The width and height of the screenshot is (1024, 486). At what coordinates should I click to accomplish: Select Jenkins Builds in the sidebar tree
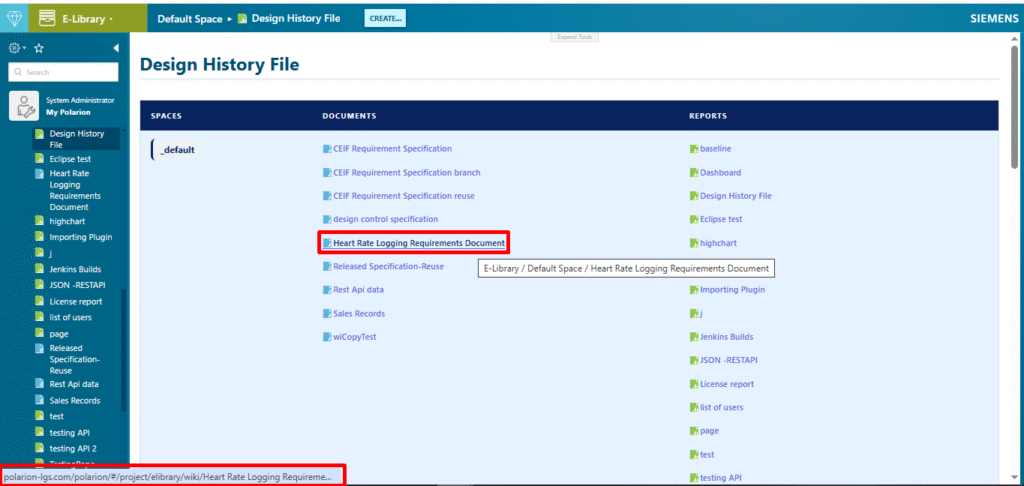pyautogui.click(x=75, y=269)
